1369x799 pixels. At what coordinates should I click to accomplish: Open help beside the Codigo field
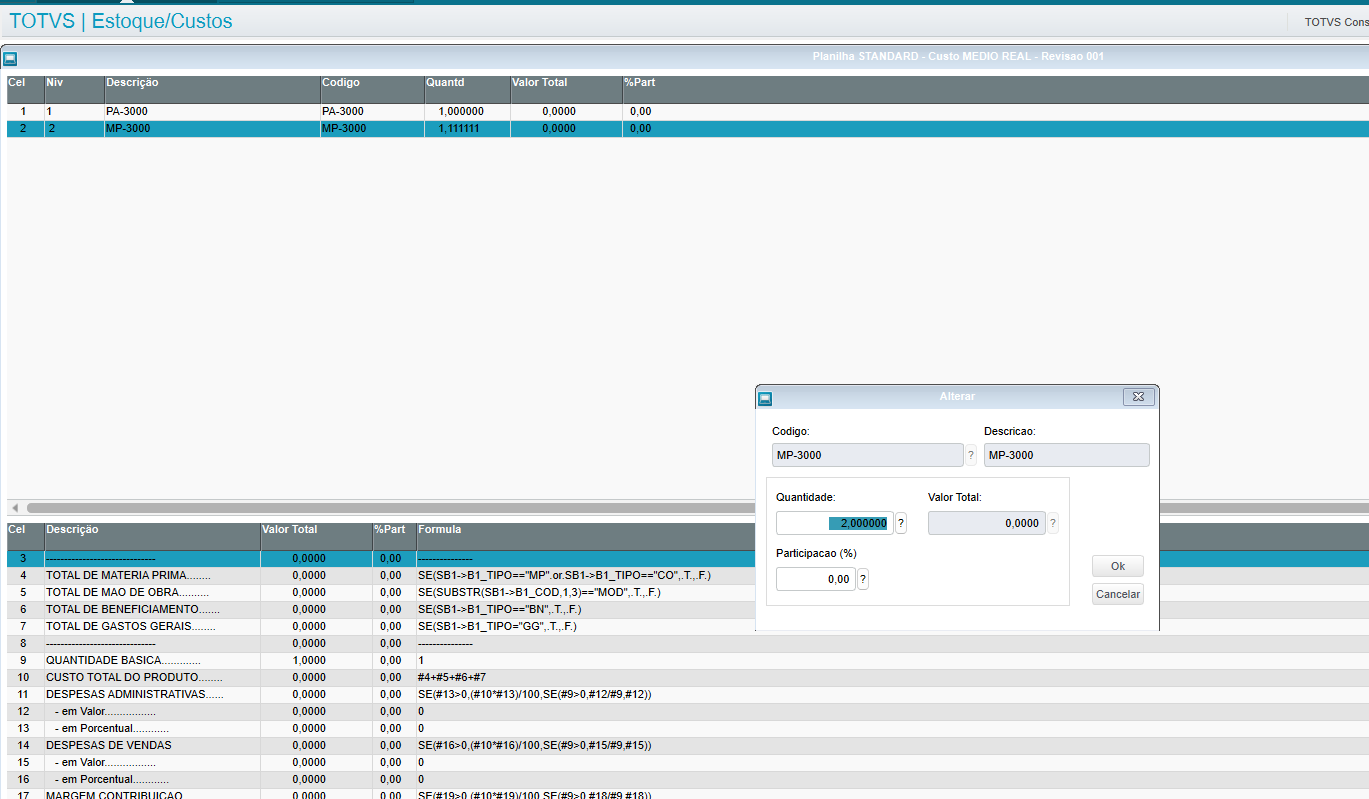pyautogui.click(x=970, y=455)
